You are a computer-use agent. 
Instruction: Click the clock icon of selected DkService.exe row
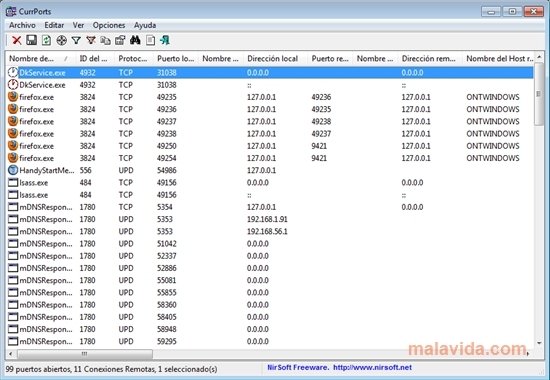click(x=13, y=73)
